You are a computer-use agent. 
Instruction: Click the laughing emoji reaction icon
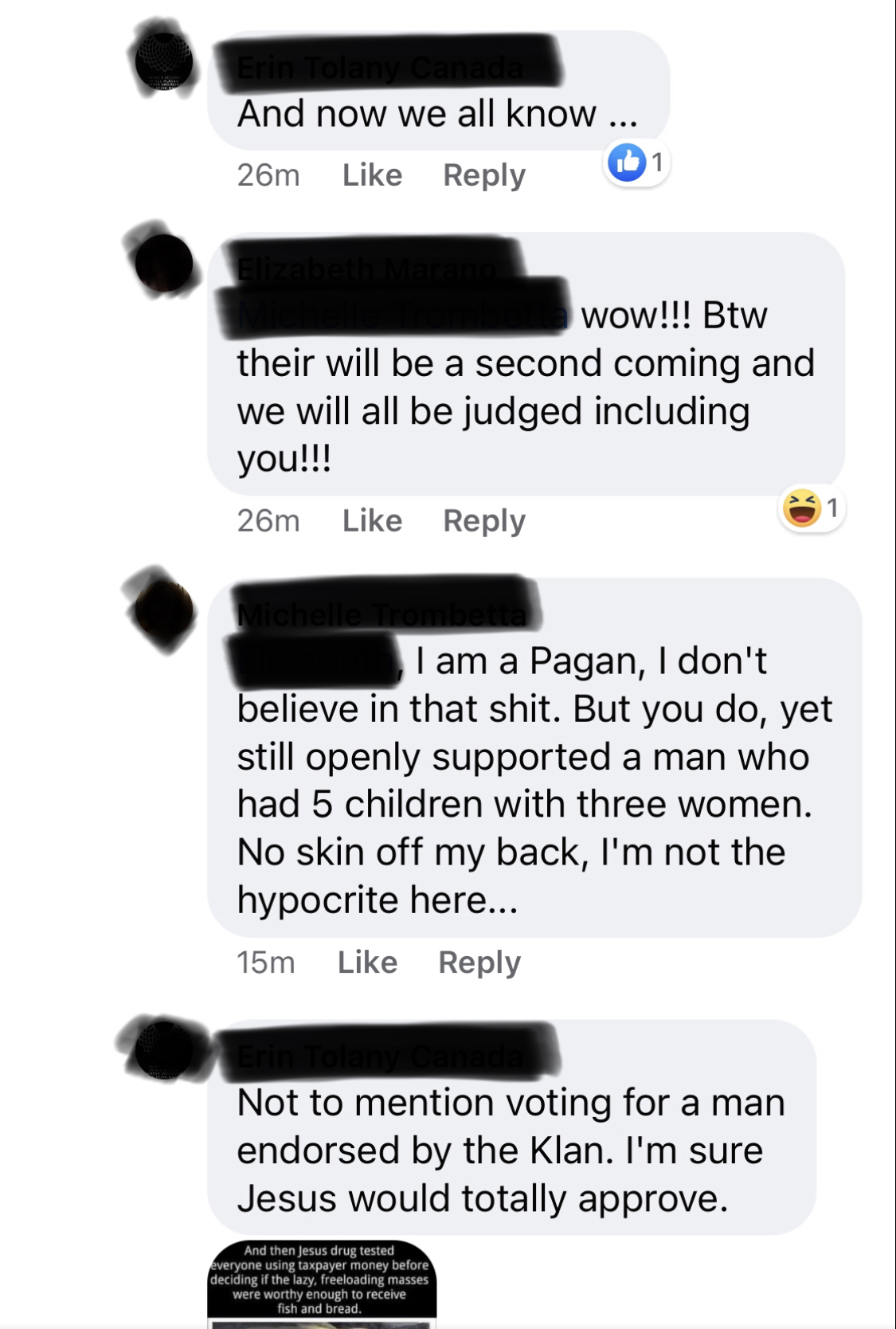click(x=801, y=508)
